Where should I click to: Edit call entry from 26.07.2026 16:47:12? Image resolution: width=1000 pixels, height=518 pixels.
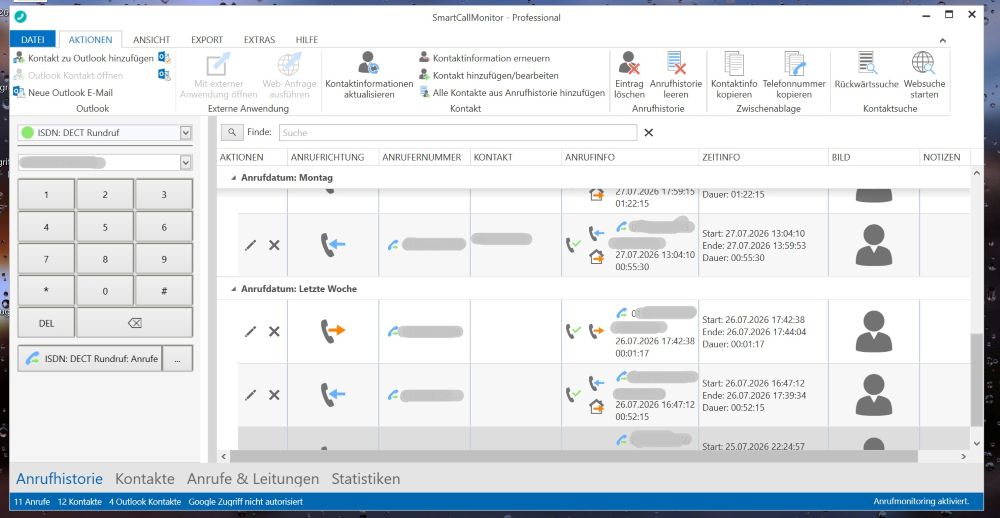[x=250, y=395]
